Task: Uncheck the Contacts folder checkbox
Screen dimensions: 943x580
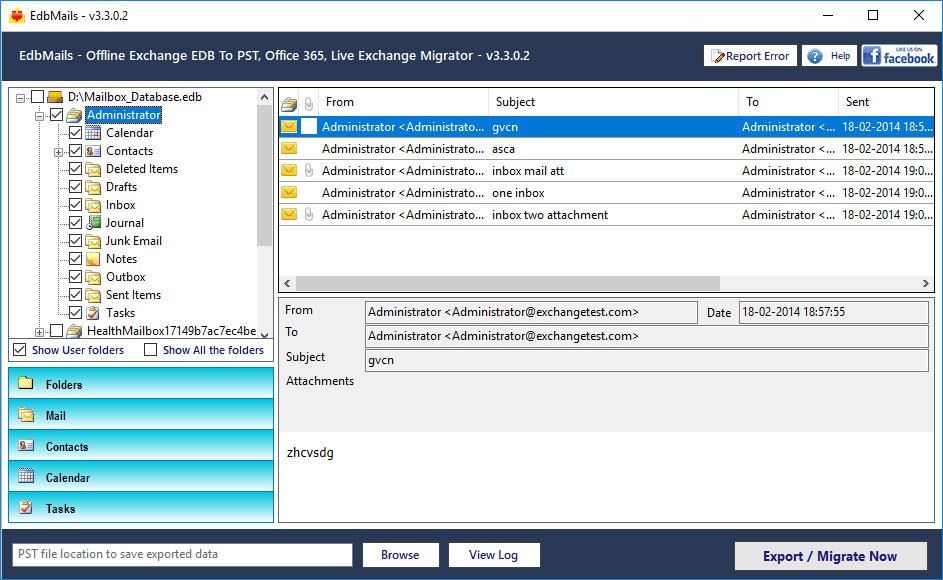Action: tap(75, 151)
